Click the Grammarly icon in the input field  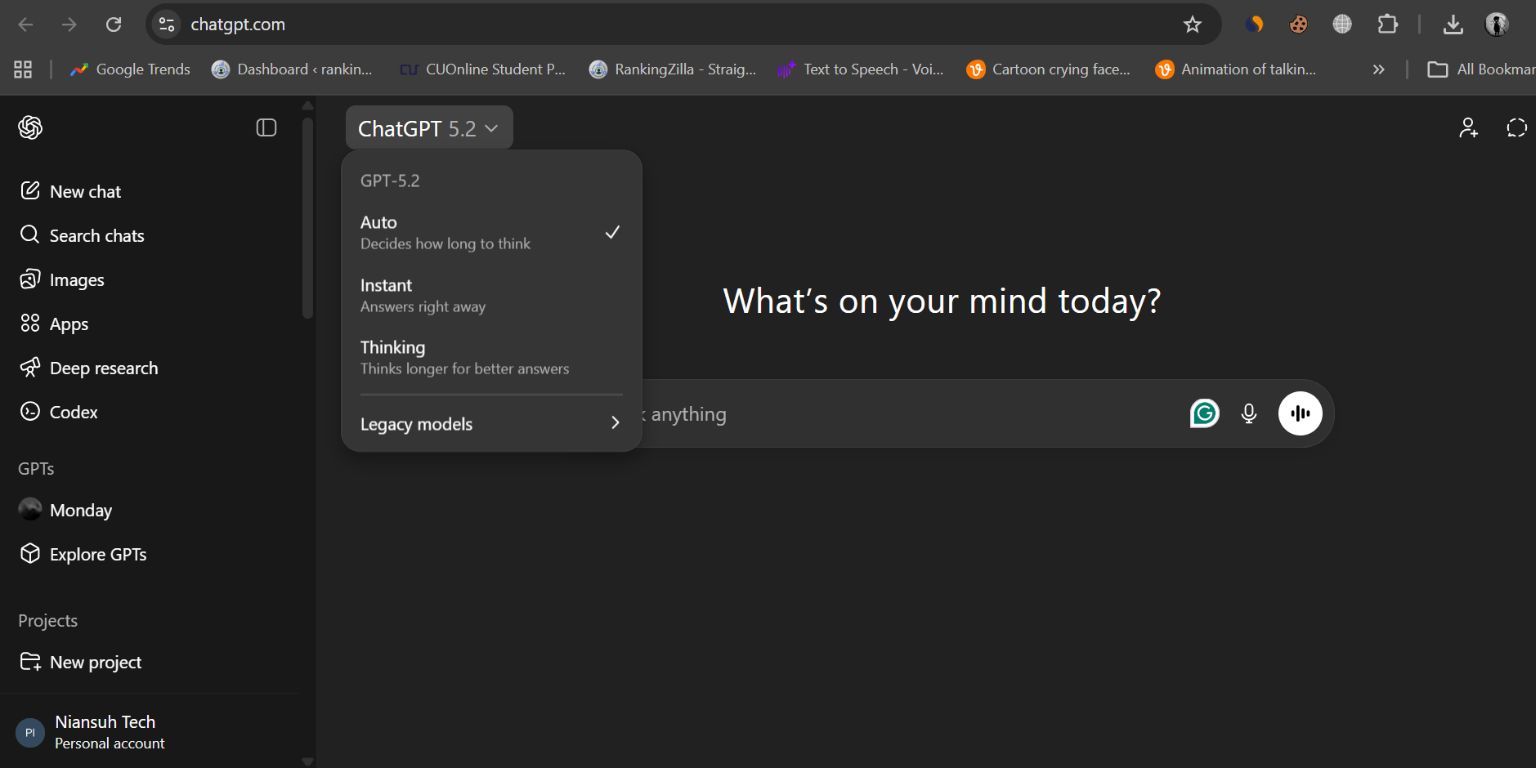pyautogui.click(x=1205, y=412)
